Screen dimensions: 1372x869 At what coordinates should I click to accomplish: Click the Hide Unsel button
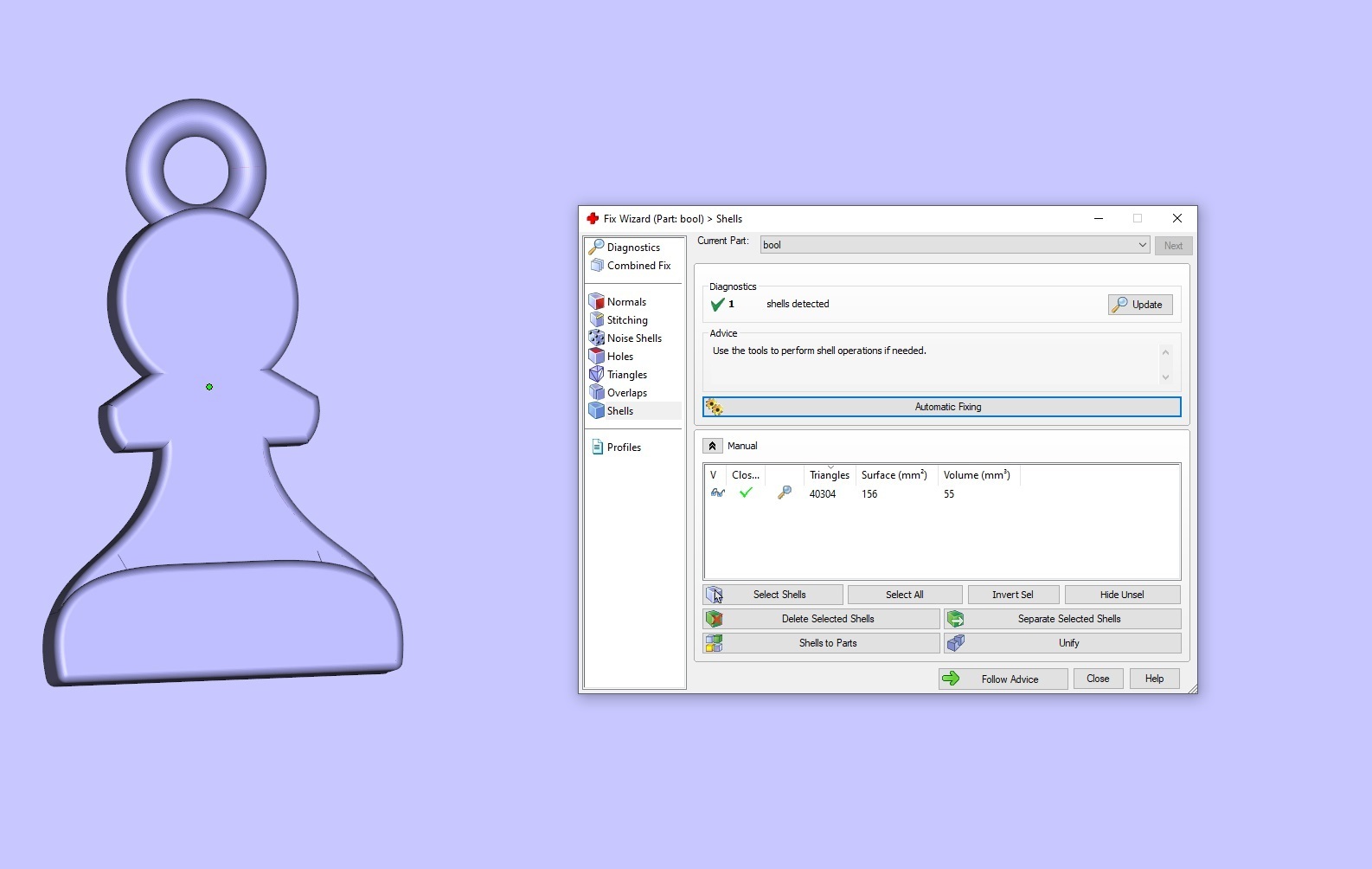click(x=1122, y=595)
